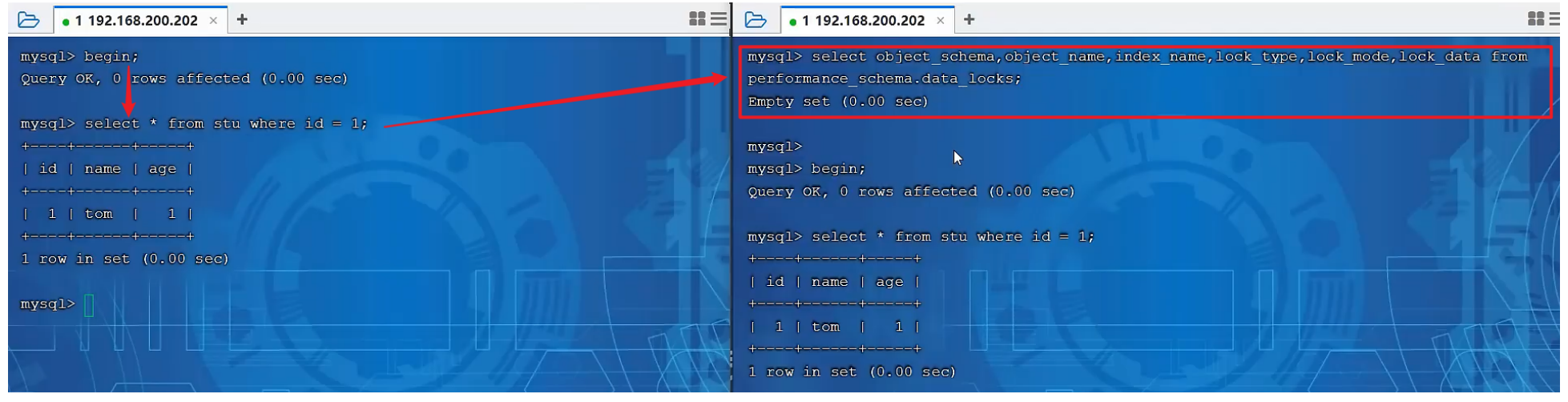Focus the cursor at left pane's last mysql prompt
The image size is (1568, 402).
[89, 305]
